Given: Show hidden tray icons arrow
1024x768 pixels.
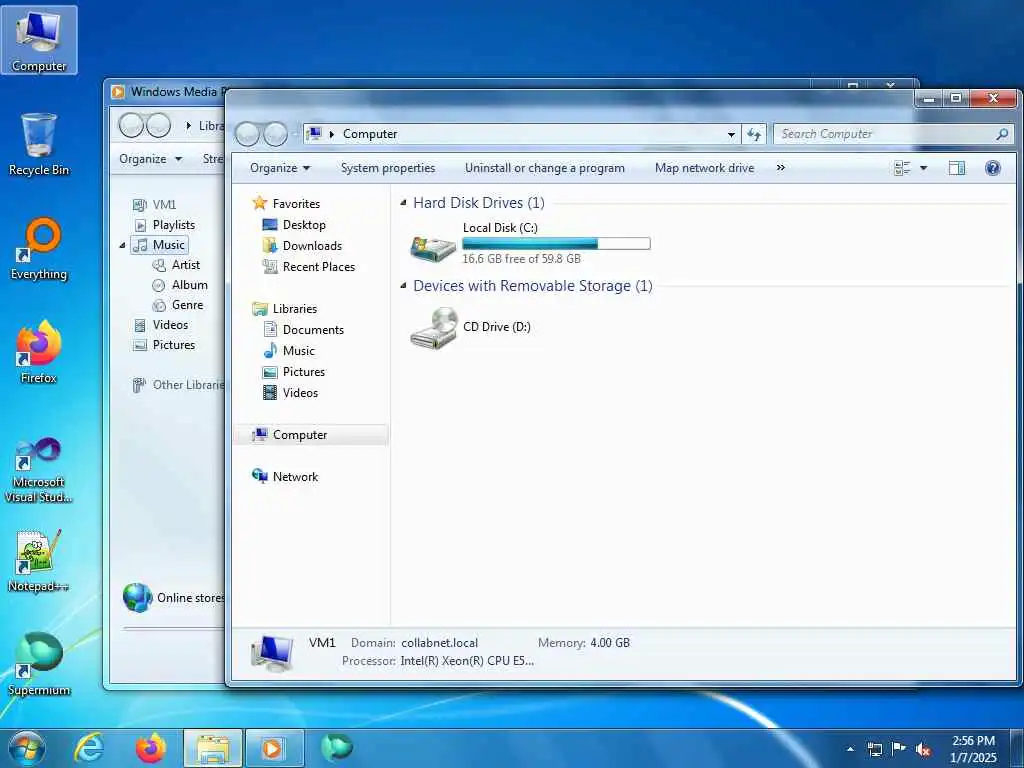Looking at the screenshot, I should point(850,750).
